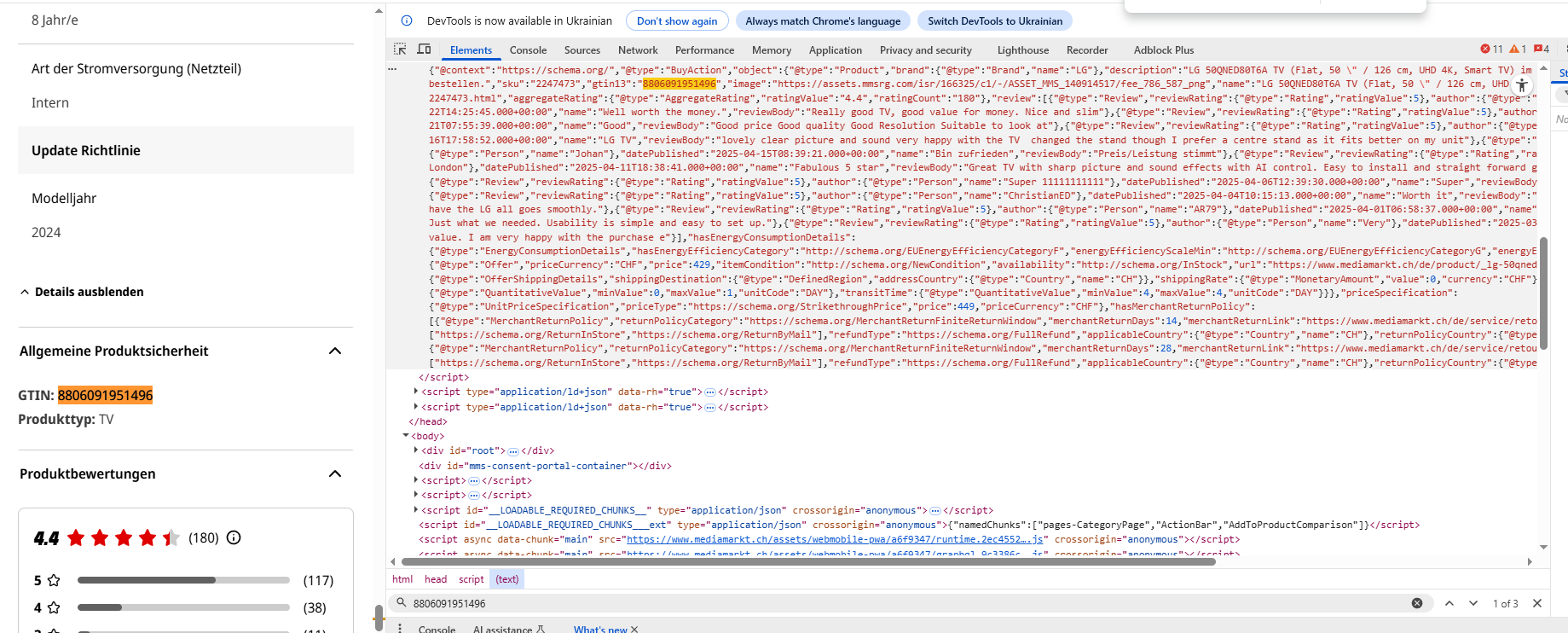Open AI assistance drawer tab
The width and height of the screenshot is (1568, 633).
tap(508, 630)
